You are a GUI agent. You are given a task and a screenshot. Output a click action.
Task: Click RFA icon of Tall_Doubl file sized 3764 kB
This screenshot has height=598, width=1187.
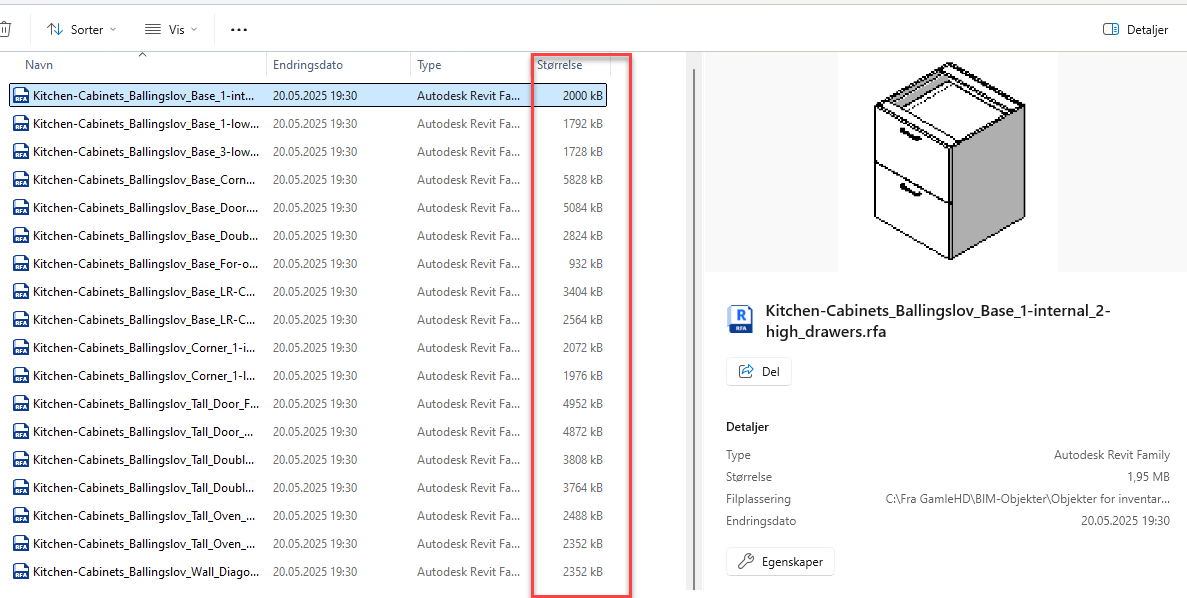point(21,487)
